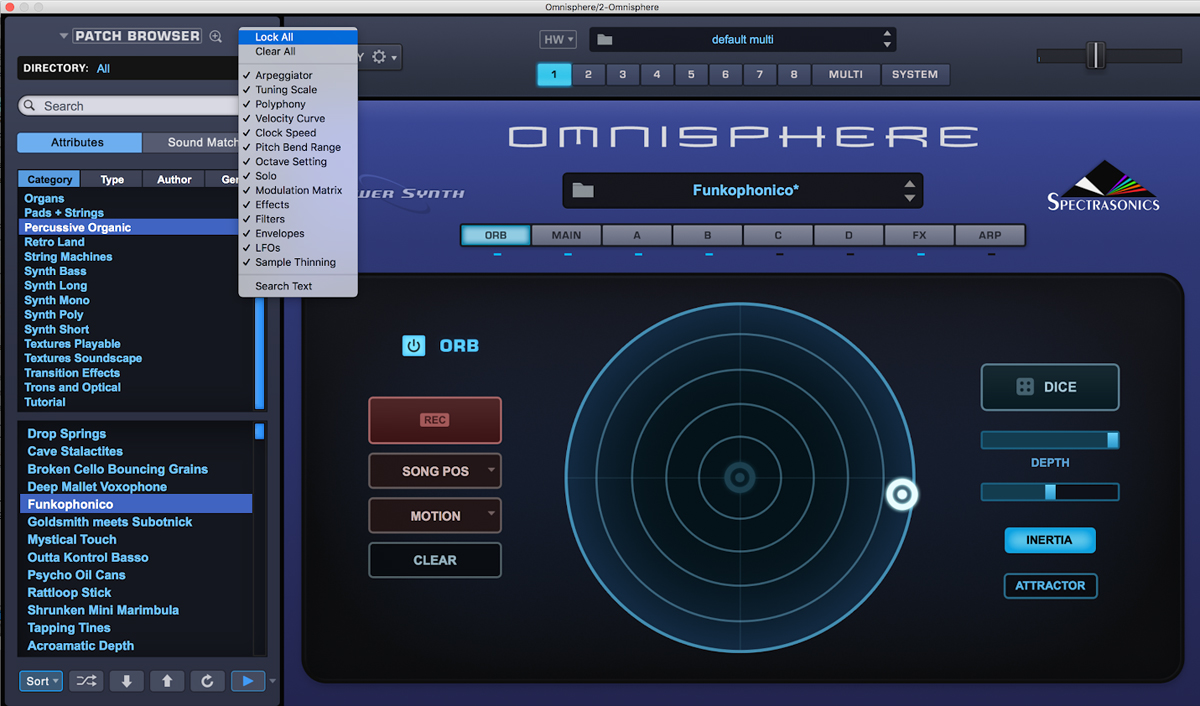Click the shuffle patches icon
Screen dimensions: 1200x706
point(88,681)
